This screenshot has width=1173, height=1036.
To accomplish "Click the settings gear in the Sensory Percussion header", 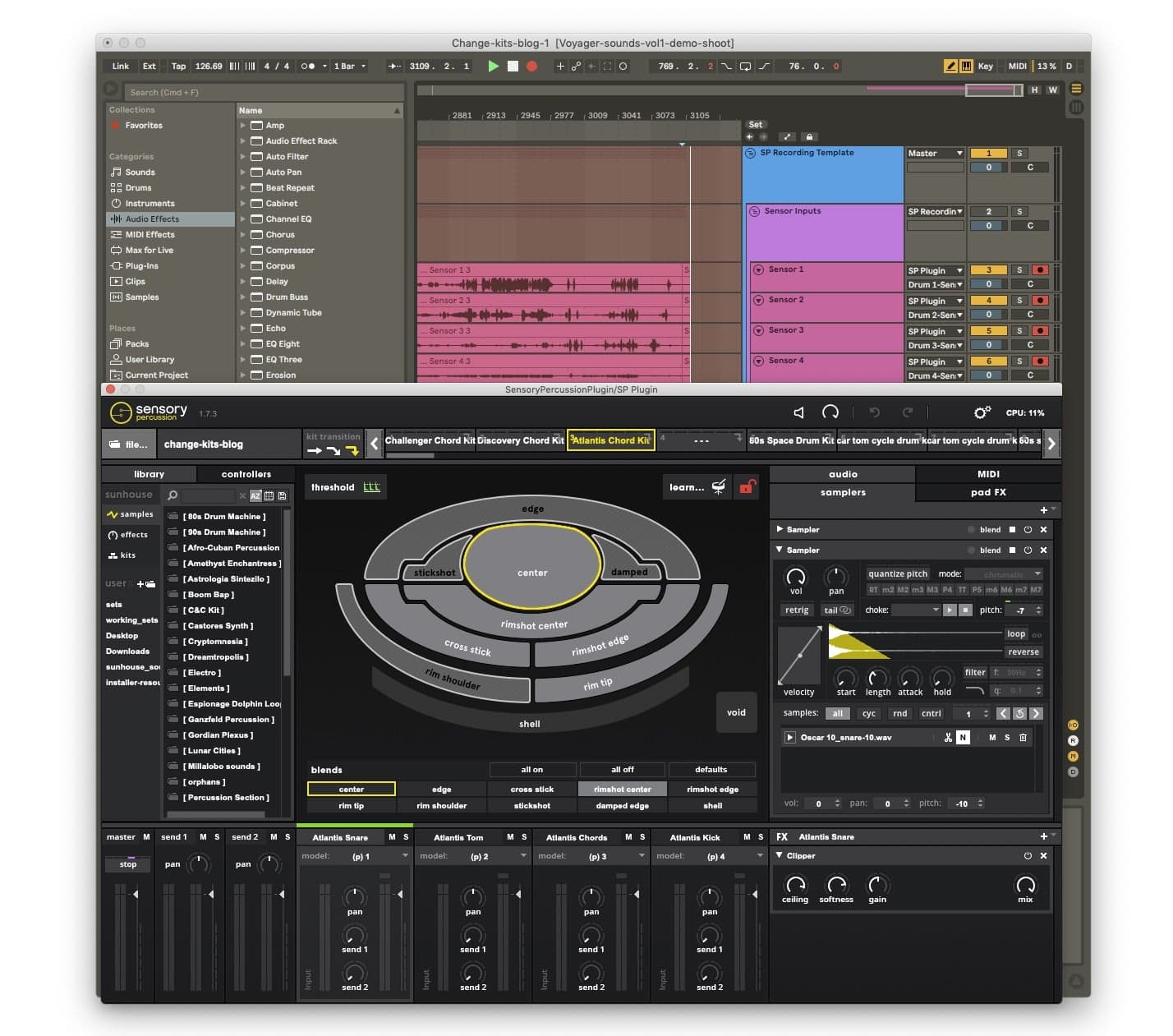I will pyautogui.click(x=982, y=412).
